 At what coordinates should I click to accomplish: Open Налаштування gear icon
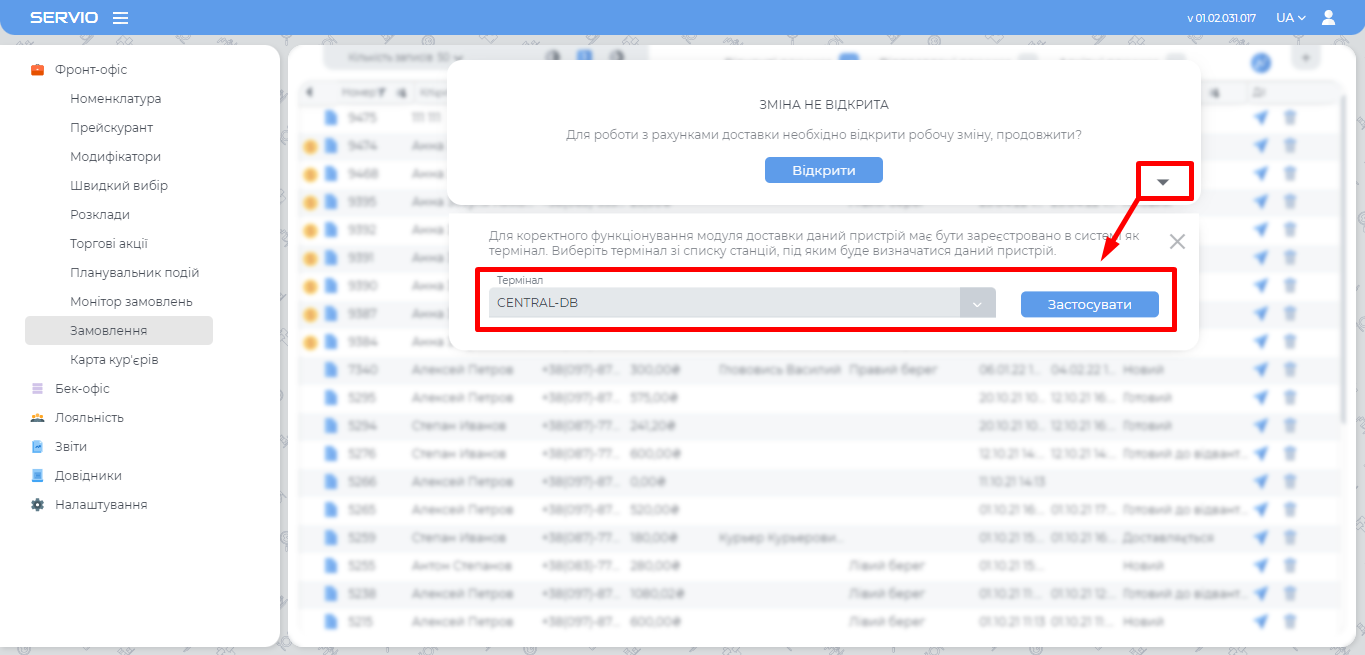pyautogui.click(x=38, y=505)
